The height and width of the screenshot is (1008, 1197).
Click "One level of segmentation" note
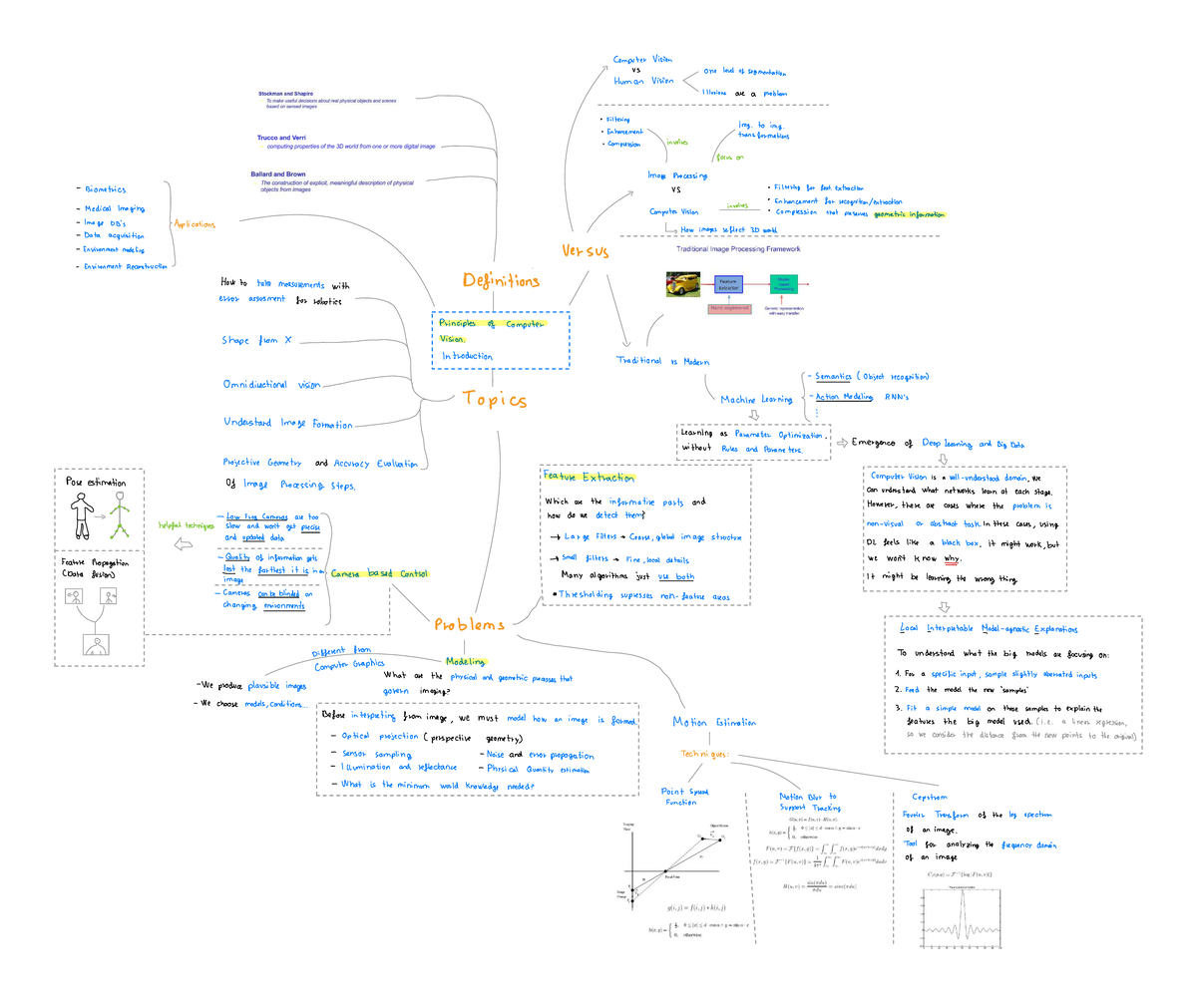coord(744,72)
